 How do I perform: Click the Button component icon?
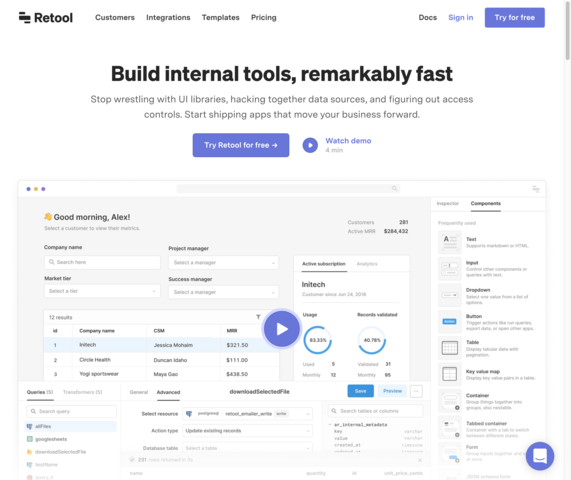(449, 321)
